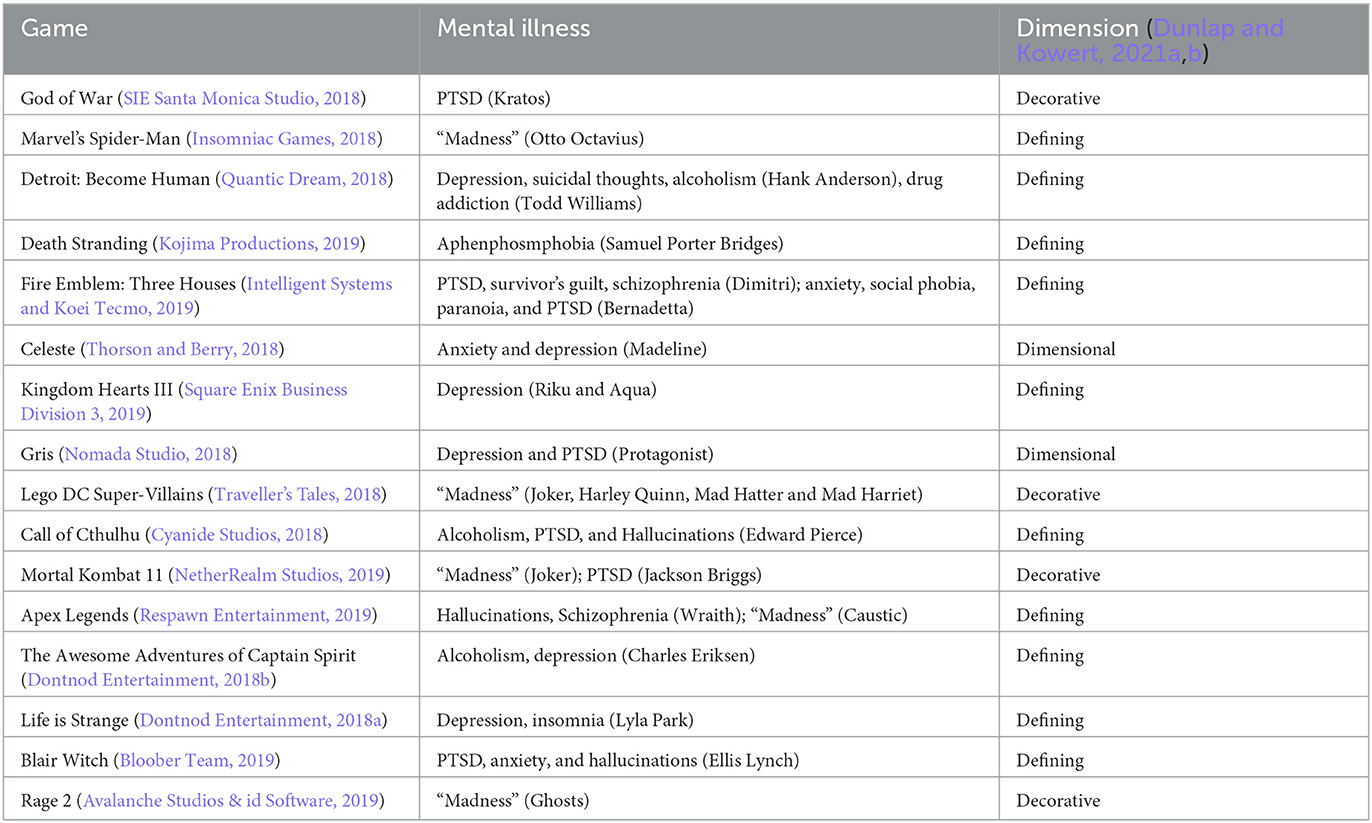Click 'Defining' in the Marvel's Spider-Man row
Screen dimensions: 1372x823
[x=1050, y=139]
